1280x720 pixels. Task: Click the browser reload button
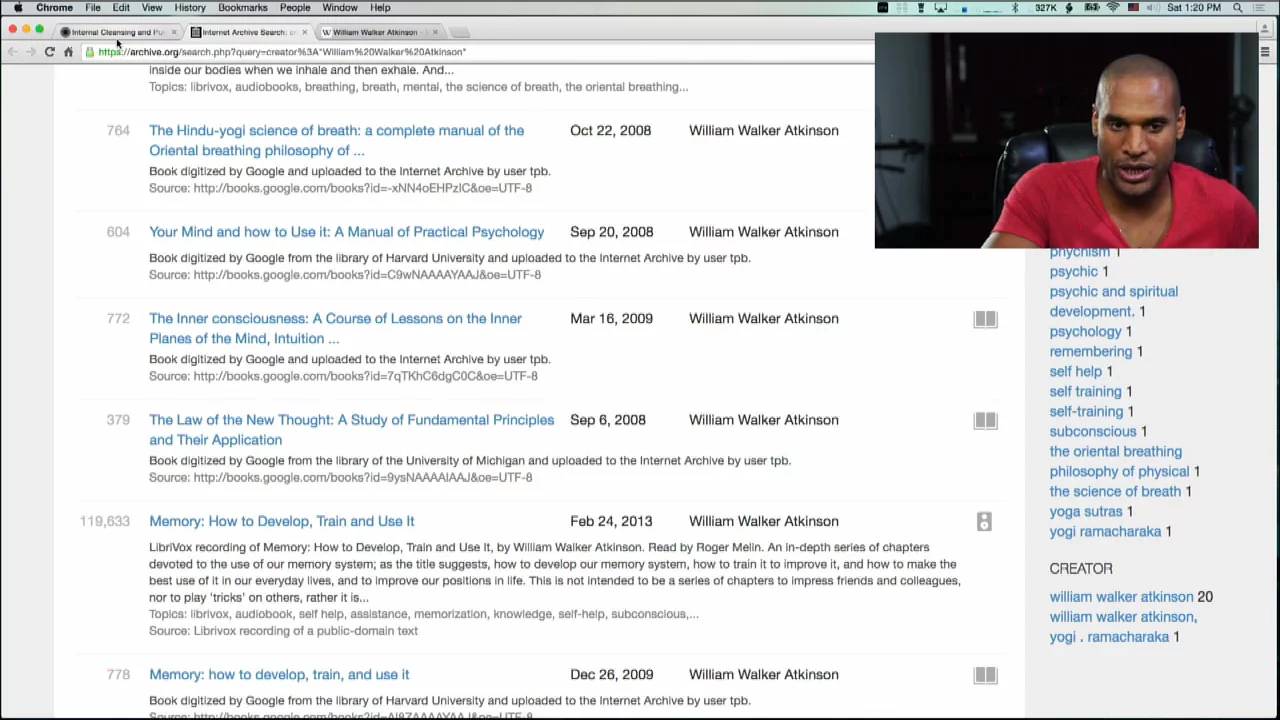(49, 52)
